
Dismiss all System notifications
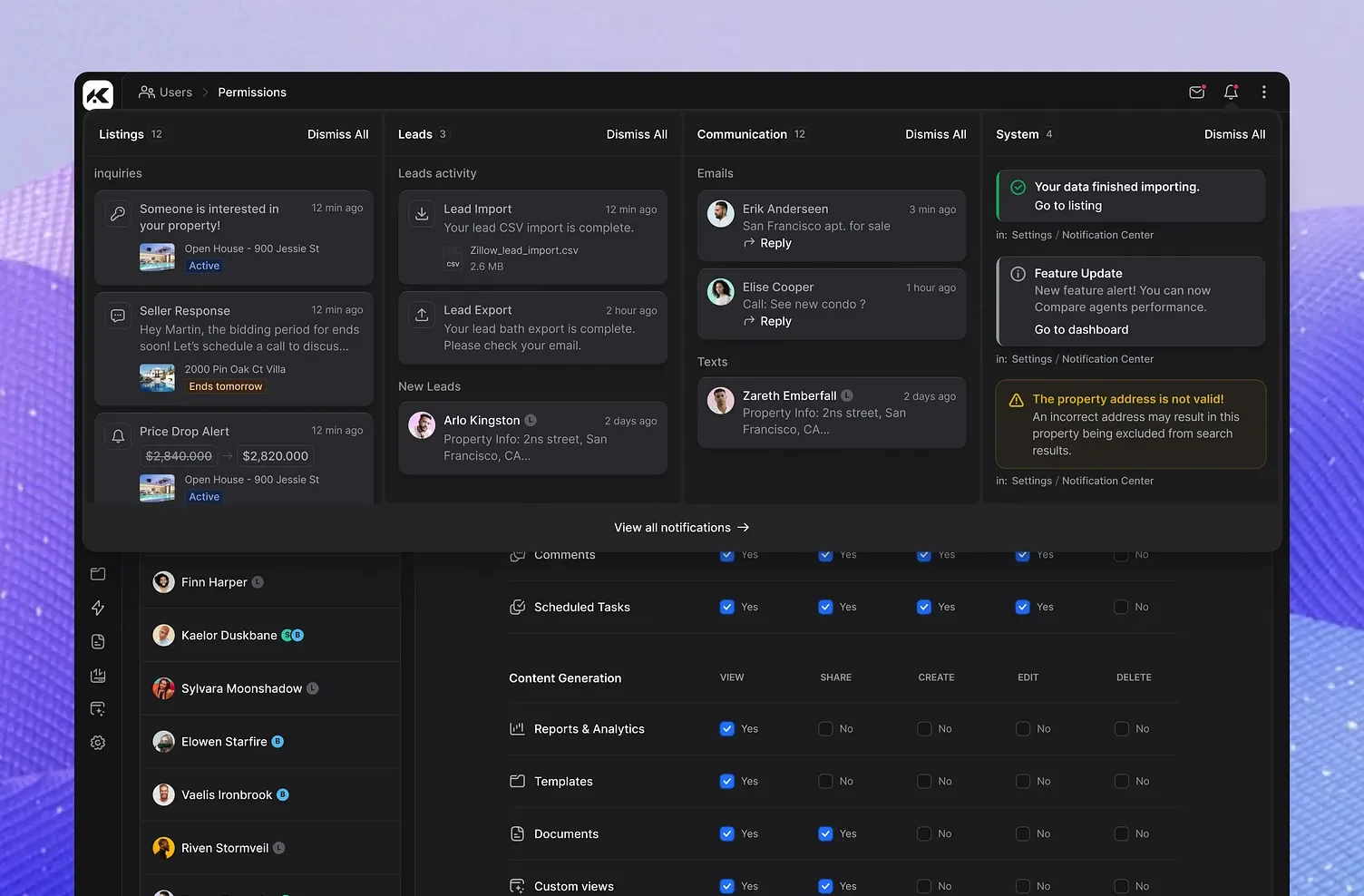pos(1234,134)
